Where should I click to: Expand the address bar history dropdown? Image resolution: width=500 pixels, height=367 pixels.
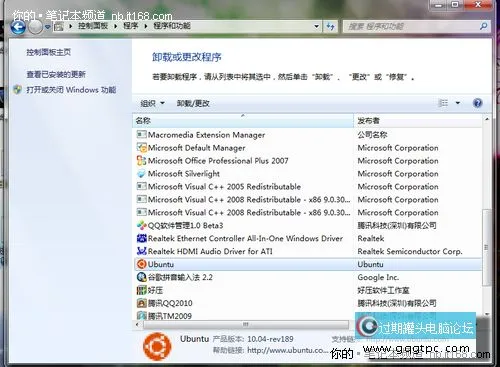(x=317, y=26)
